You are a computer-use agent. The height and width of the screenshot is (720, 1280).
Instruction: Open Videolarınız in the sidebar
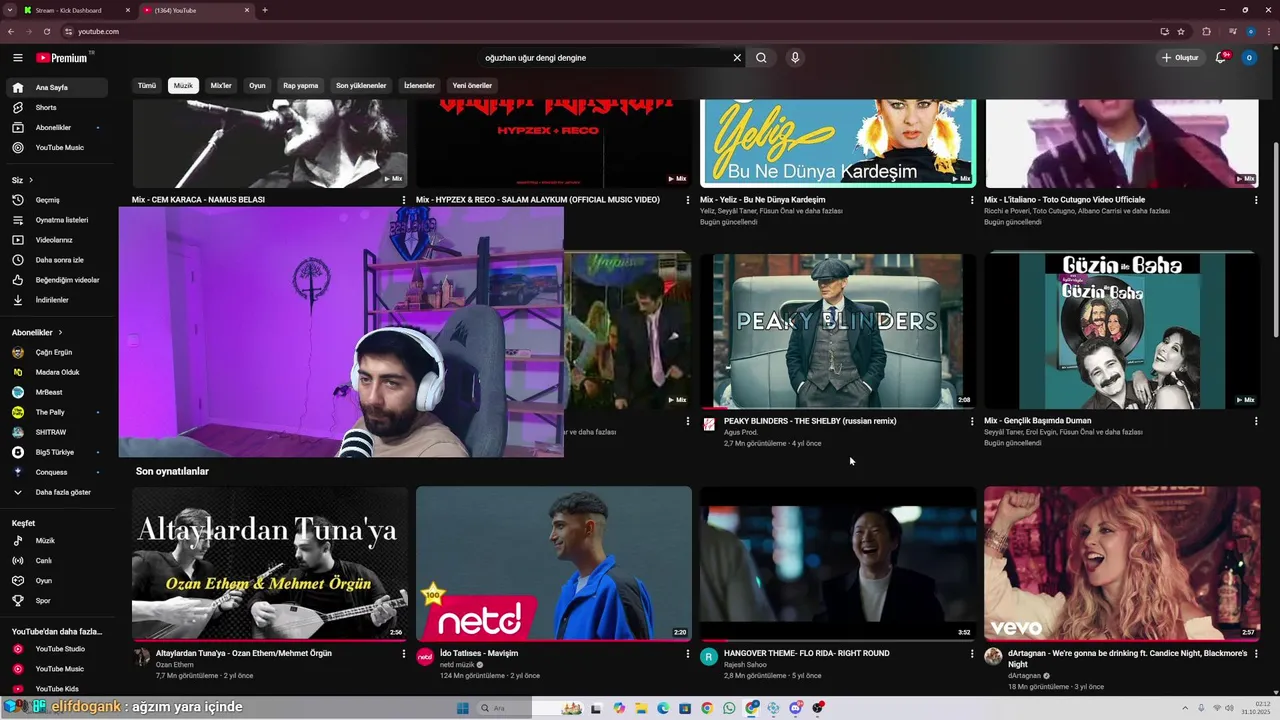click(x=57, y=240)
